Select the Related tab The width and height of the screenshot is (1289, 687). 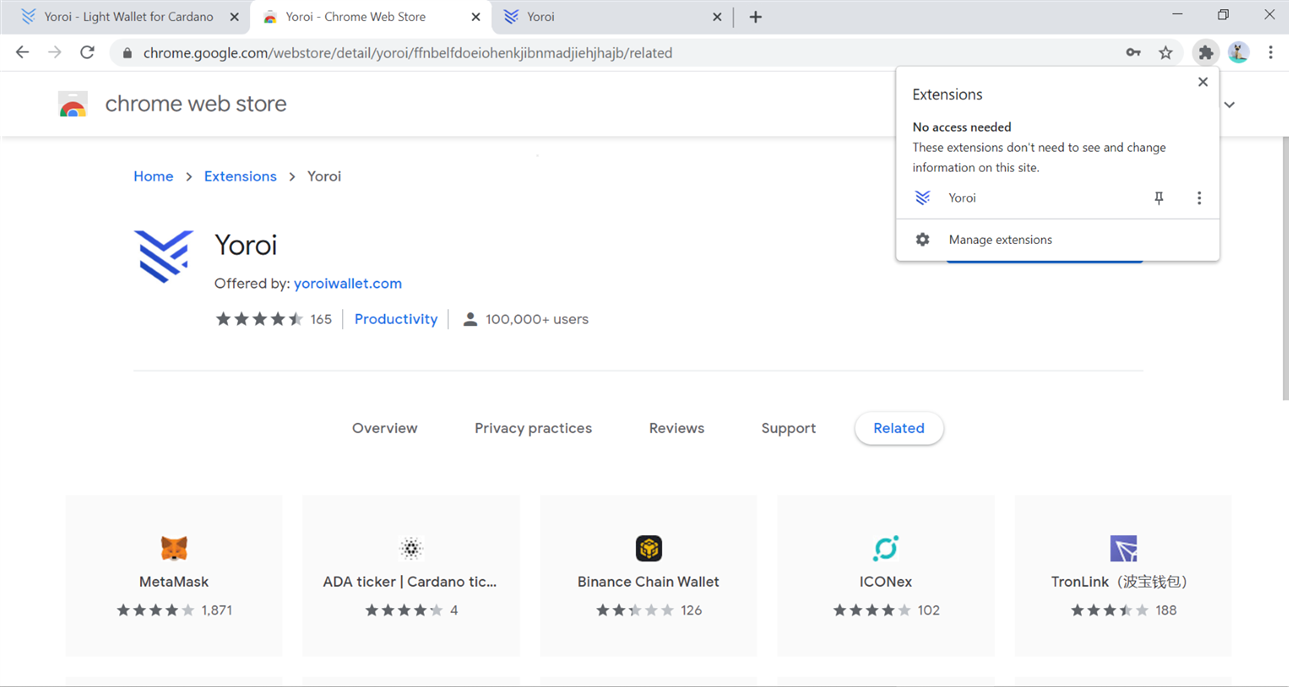[899, 428]
